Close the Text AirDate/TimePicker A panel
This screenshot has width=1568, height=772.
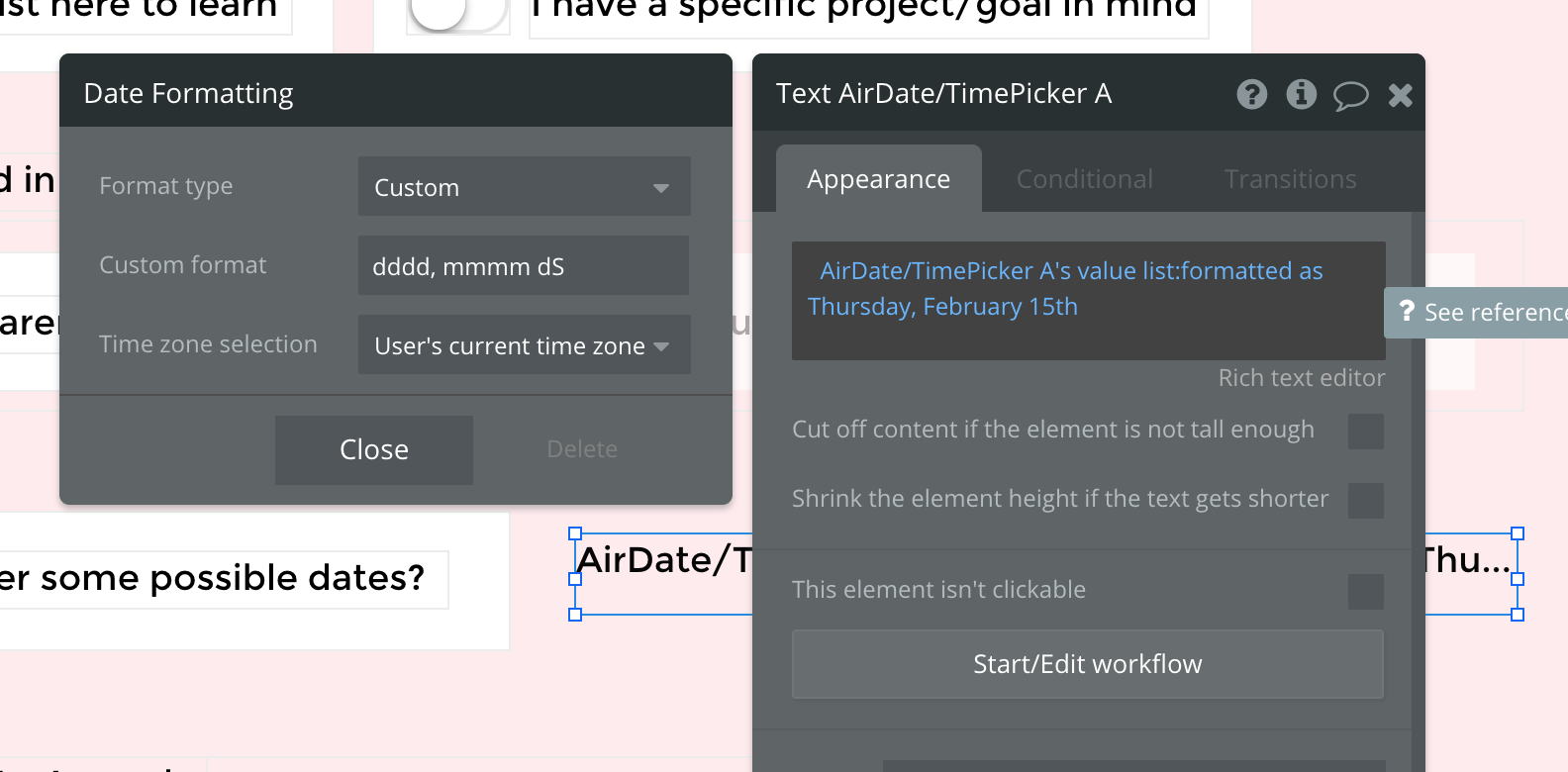(1400, 95)
